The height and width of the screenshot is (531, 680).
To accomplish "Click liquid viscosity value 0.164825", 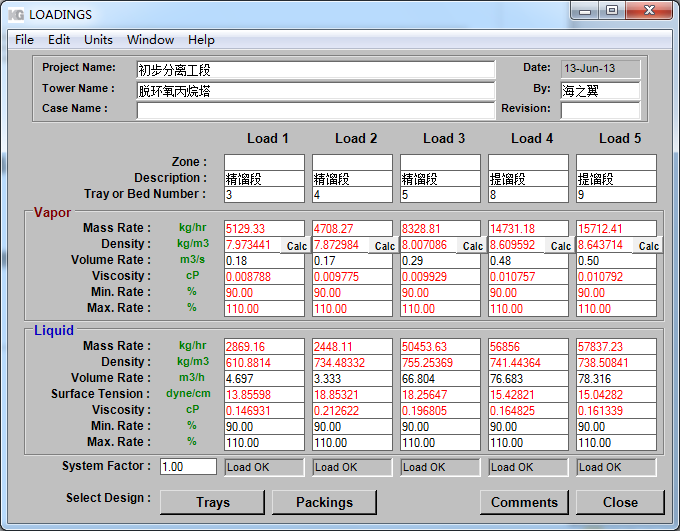I will pos(528,411).
